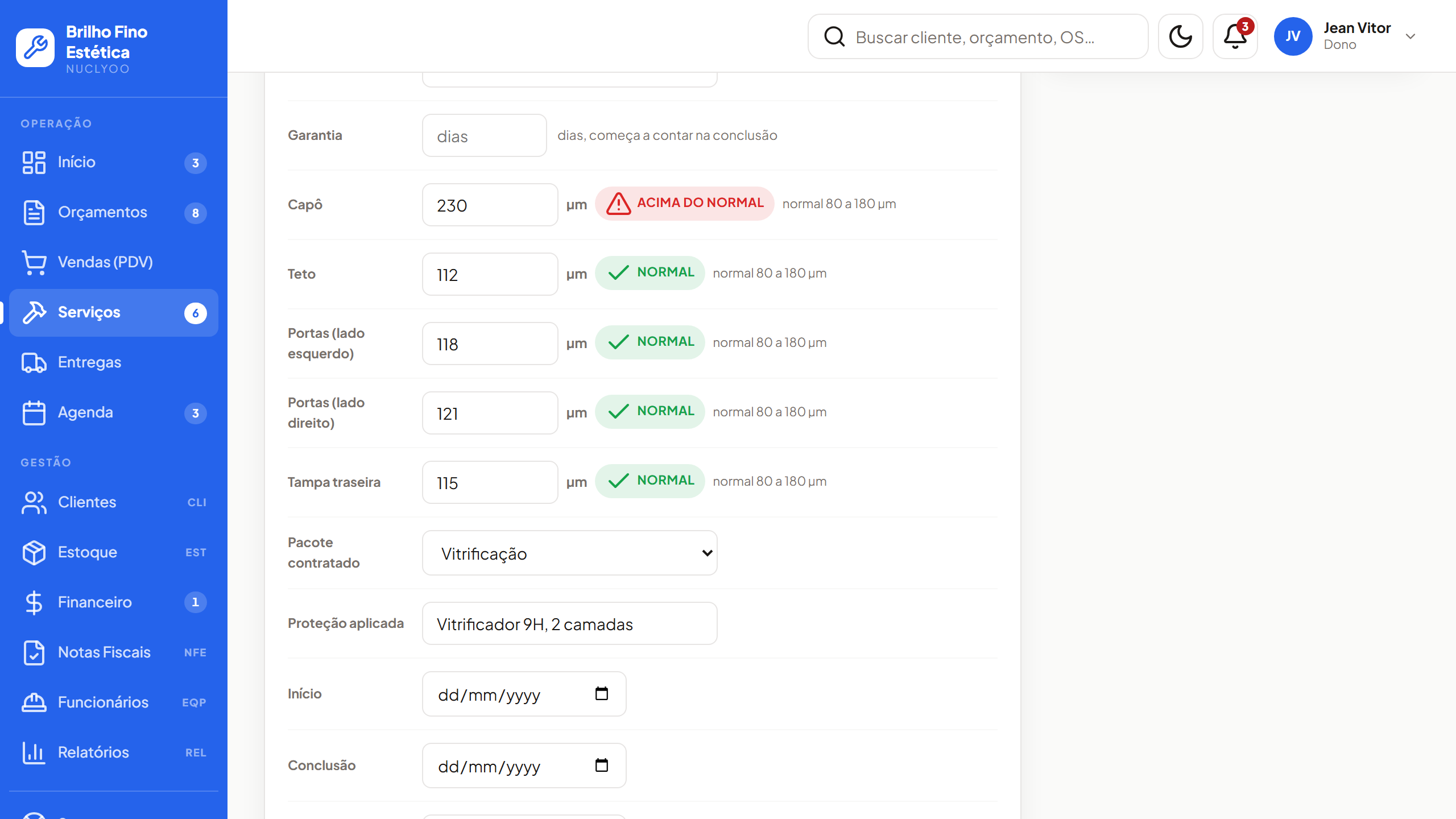1456x819 pixels.
Task: Open Relatórios bar chart icon
Action: pyautogui.click(x=34, y=753)
